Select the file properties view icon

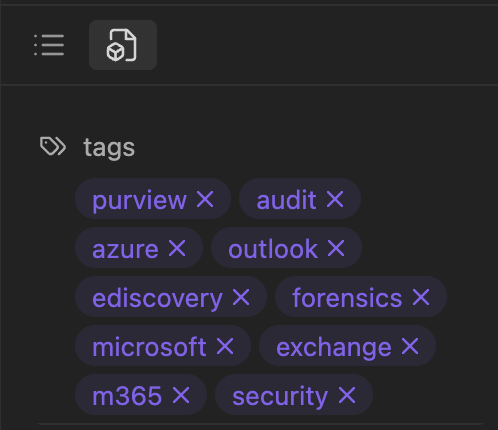coord(123,45)
